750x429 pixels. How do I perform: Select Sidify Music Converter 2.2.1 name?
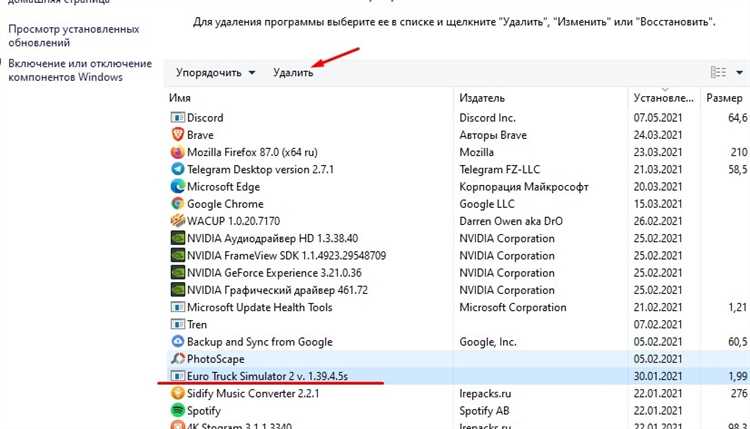tap(253, 393)
